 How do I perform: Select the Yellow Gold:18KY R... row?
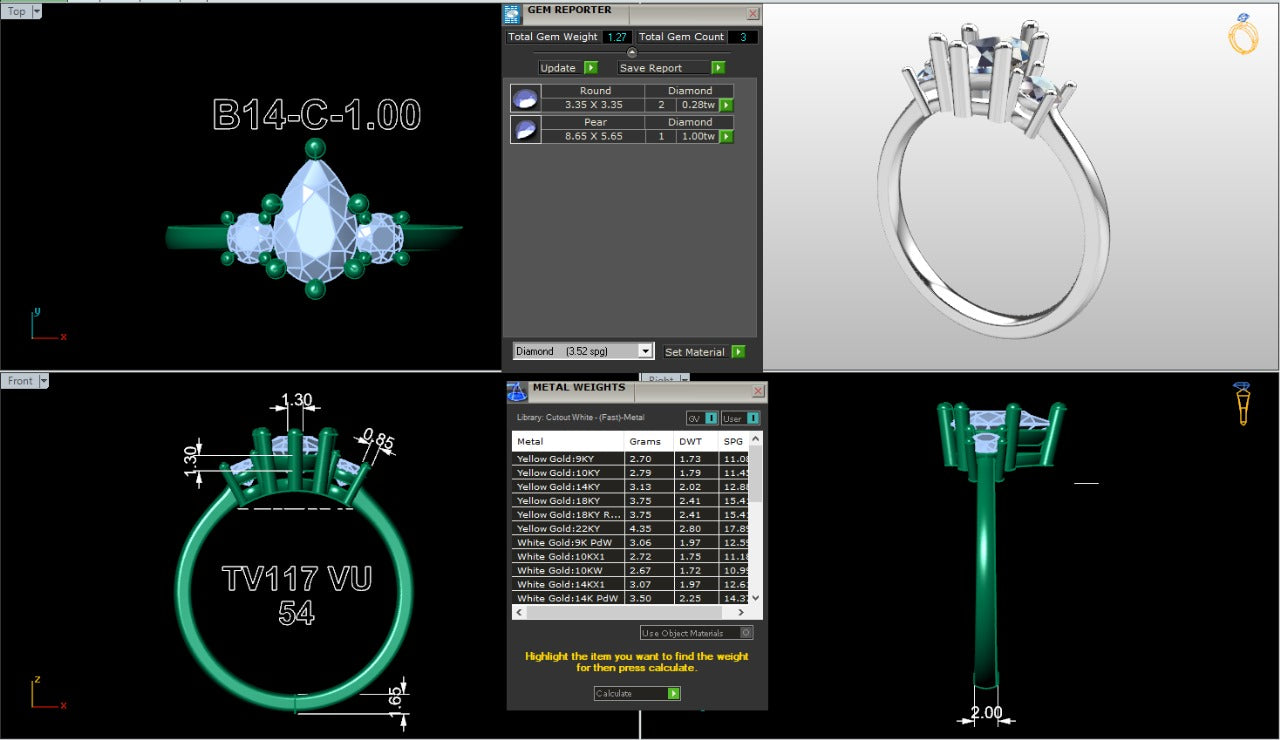pos(630,514)
